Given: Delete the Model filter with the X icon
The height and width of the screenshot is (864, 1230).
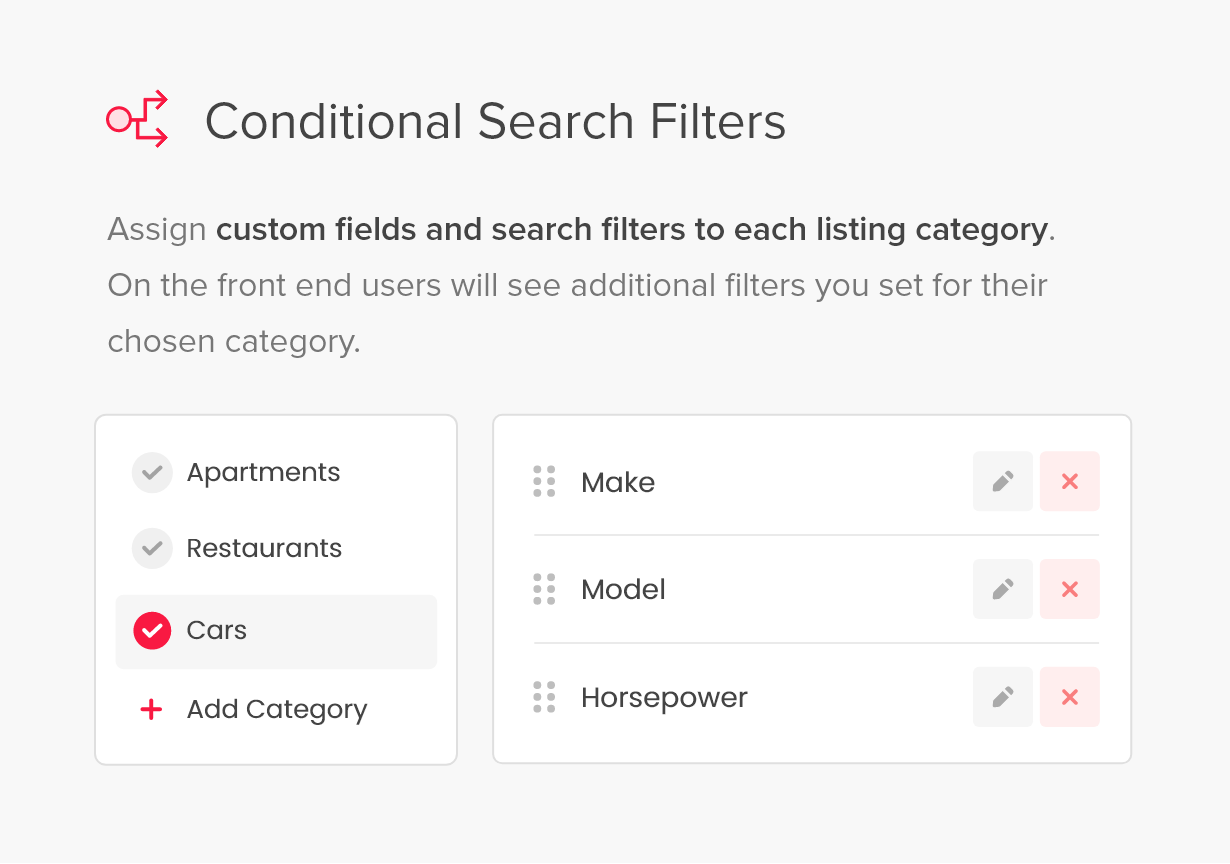Looking at the screenshot, I should click(1069, 589).
